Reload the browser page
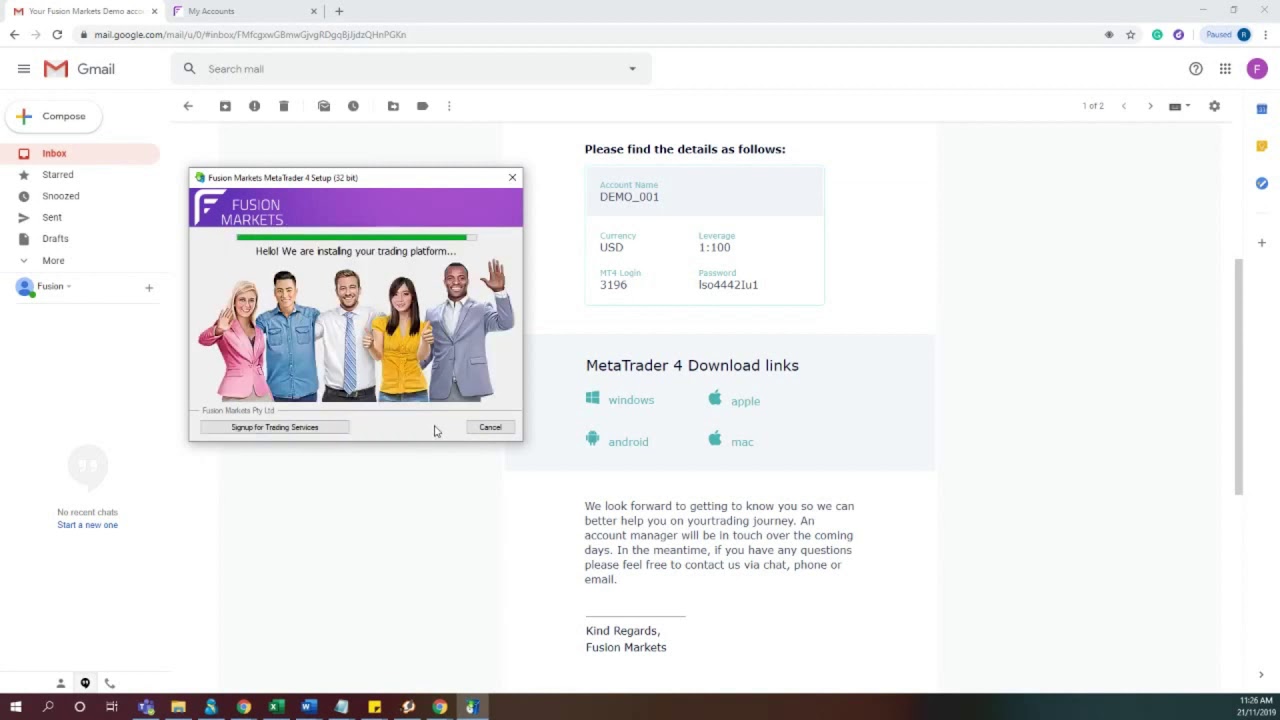This screenshot has width=1280, height=720. click(57, 35)
